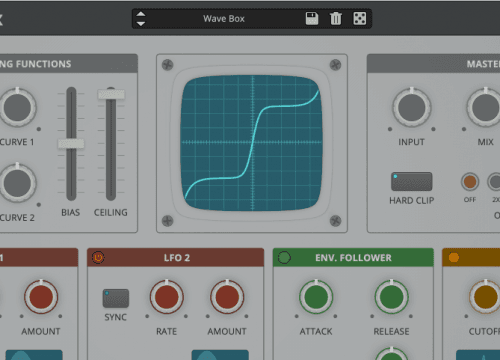Toggle the Env. Follower power button
The height and width of the screenshot is (360, 500).
click(284, 257)
